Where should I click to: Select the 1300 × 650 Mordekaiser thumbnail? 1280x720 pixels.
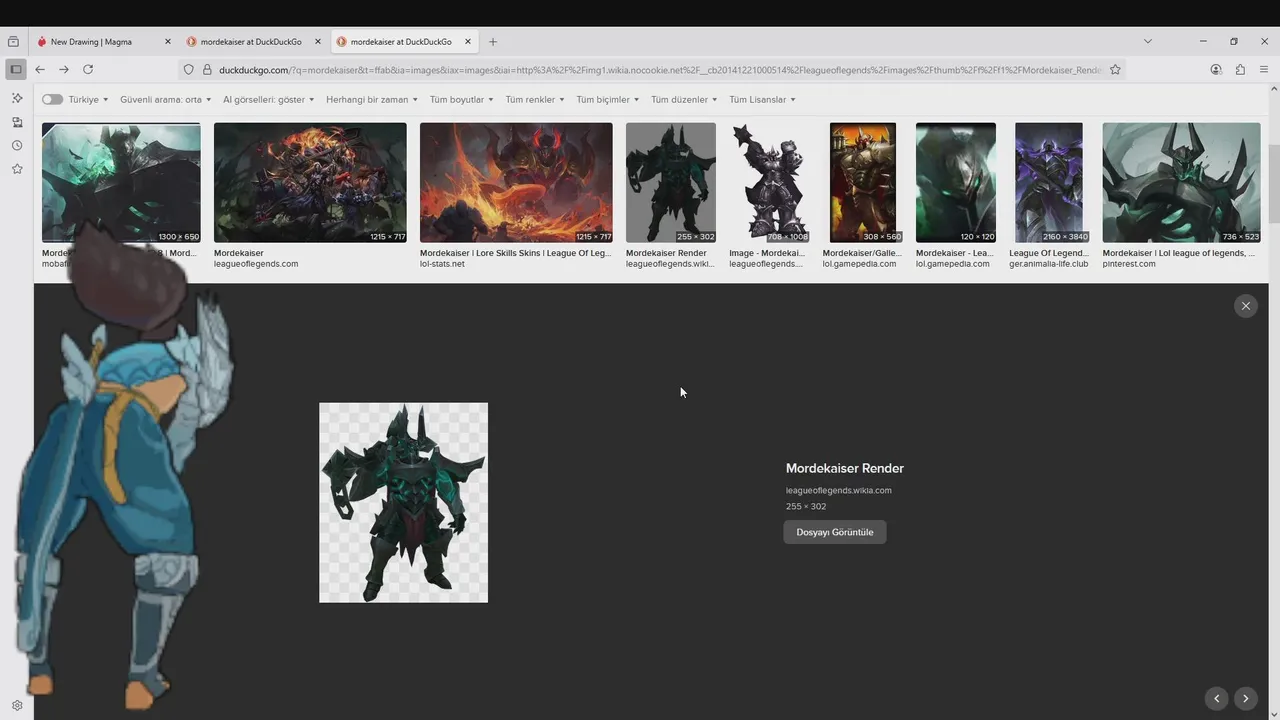(x=121, y=183)
